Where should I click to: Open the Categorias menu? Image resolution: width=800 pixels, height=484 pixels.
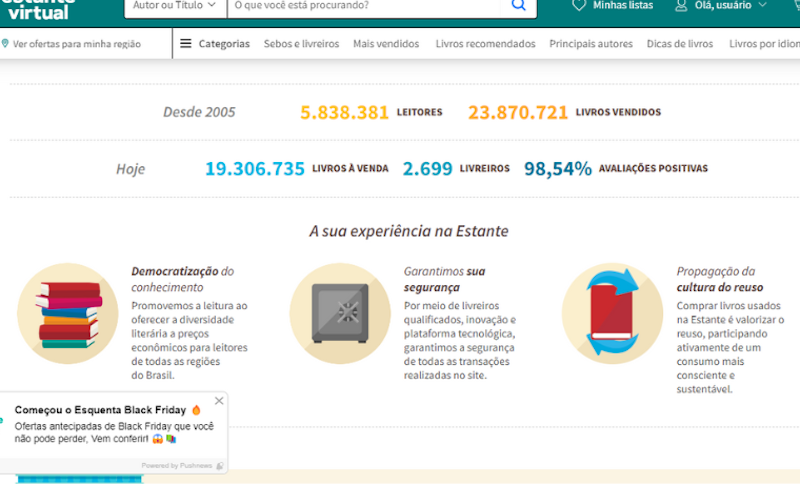point(224,44)
